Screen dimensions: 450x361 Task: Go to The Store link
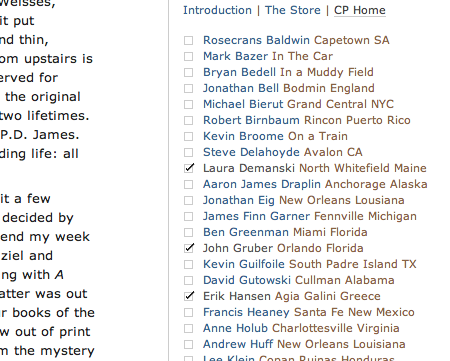click(x=293, y=10)
